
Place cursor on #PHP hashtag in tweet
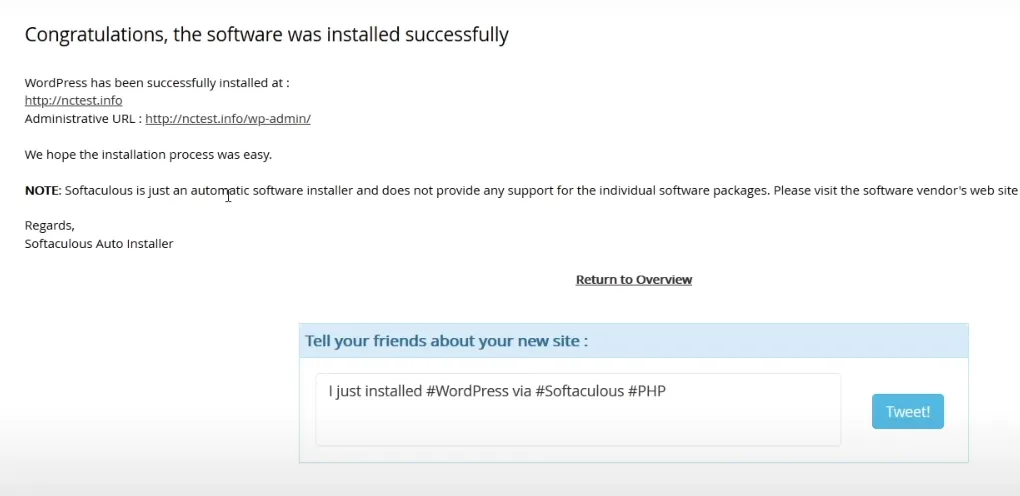coord(647,392)
